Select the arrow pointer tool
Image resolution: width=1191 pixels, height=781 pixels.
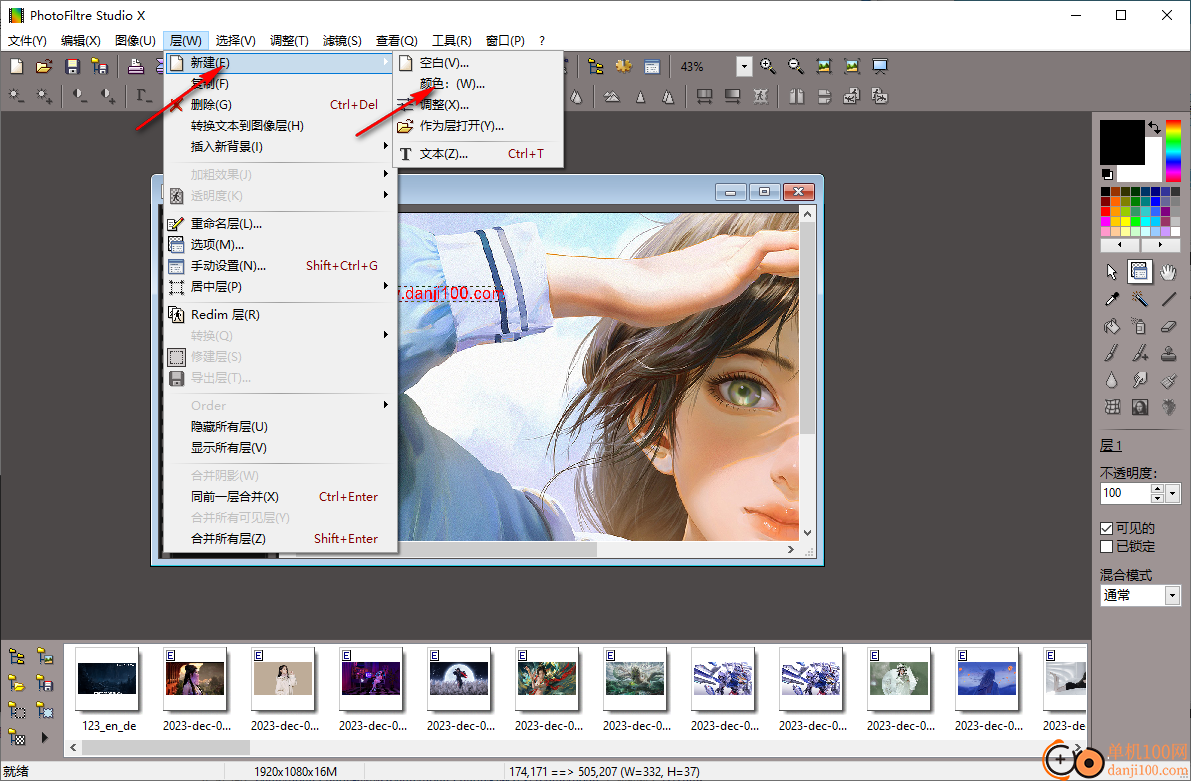[1111, 272]
